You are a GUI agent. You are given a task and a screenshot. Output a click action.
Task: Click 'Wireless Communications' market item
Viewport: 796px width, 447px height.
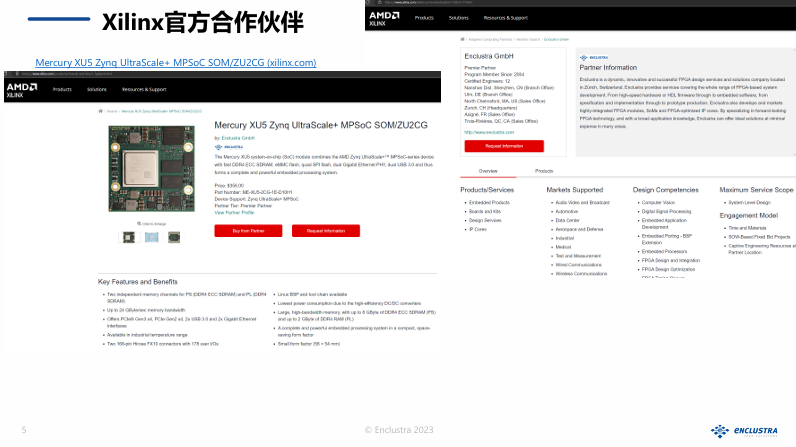pyautogui.click(x=581, y=273)
